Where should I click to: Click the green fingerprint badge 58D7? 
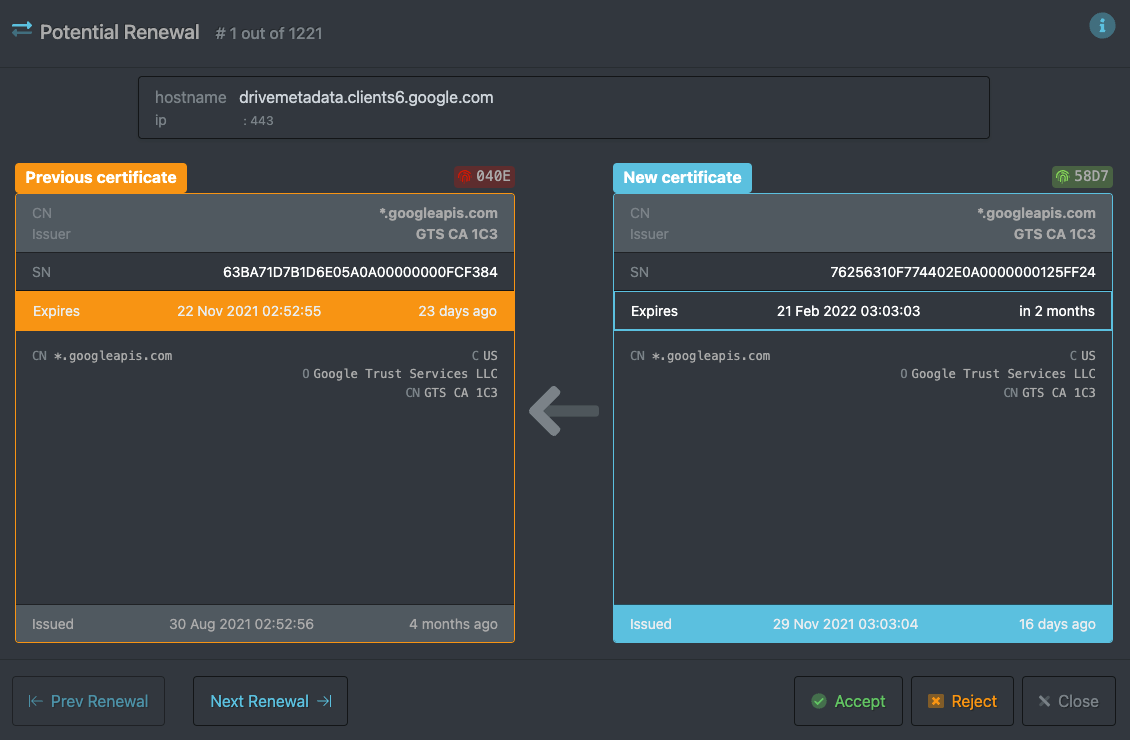(x=1082, y=175)
